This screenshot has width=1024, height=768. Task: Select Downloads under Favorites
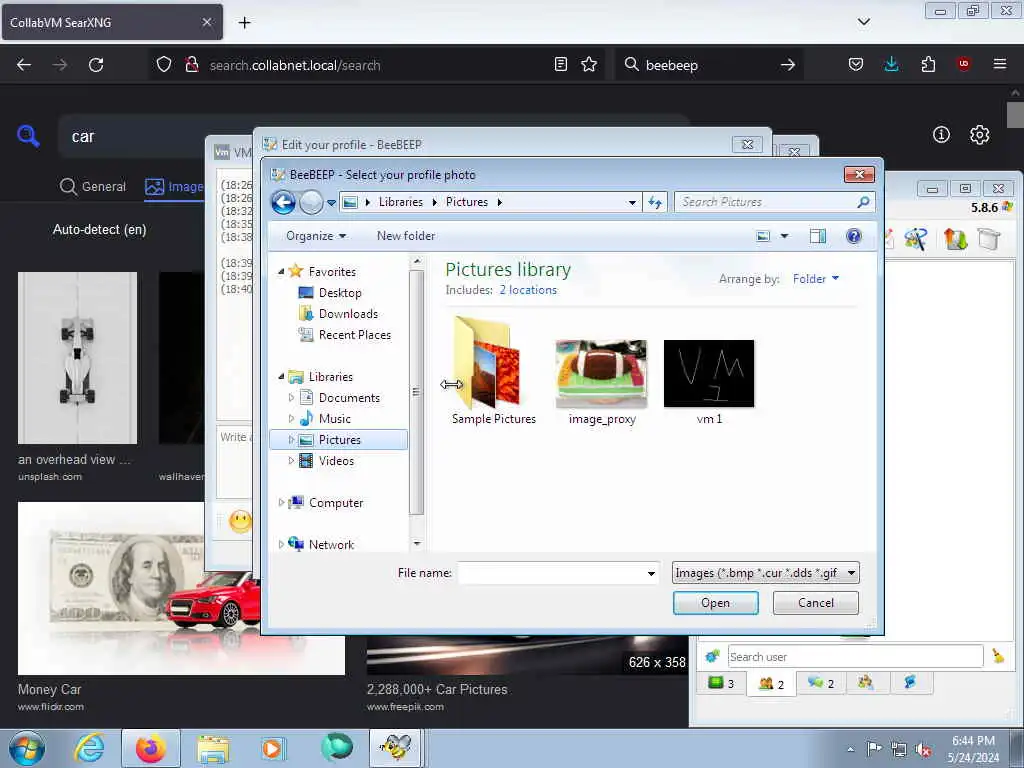pos(348,313)
